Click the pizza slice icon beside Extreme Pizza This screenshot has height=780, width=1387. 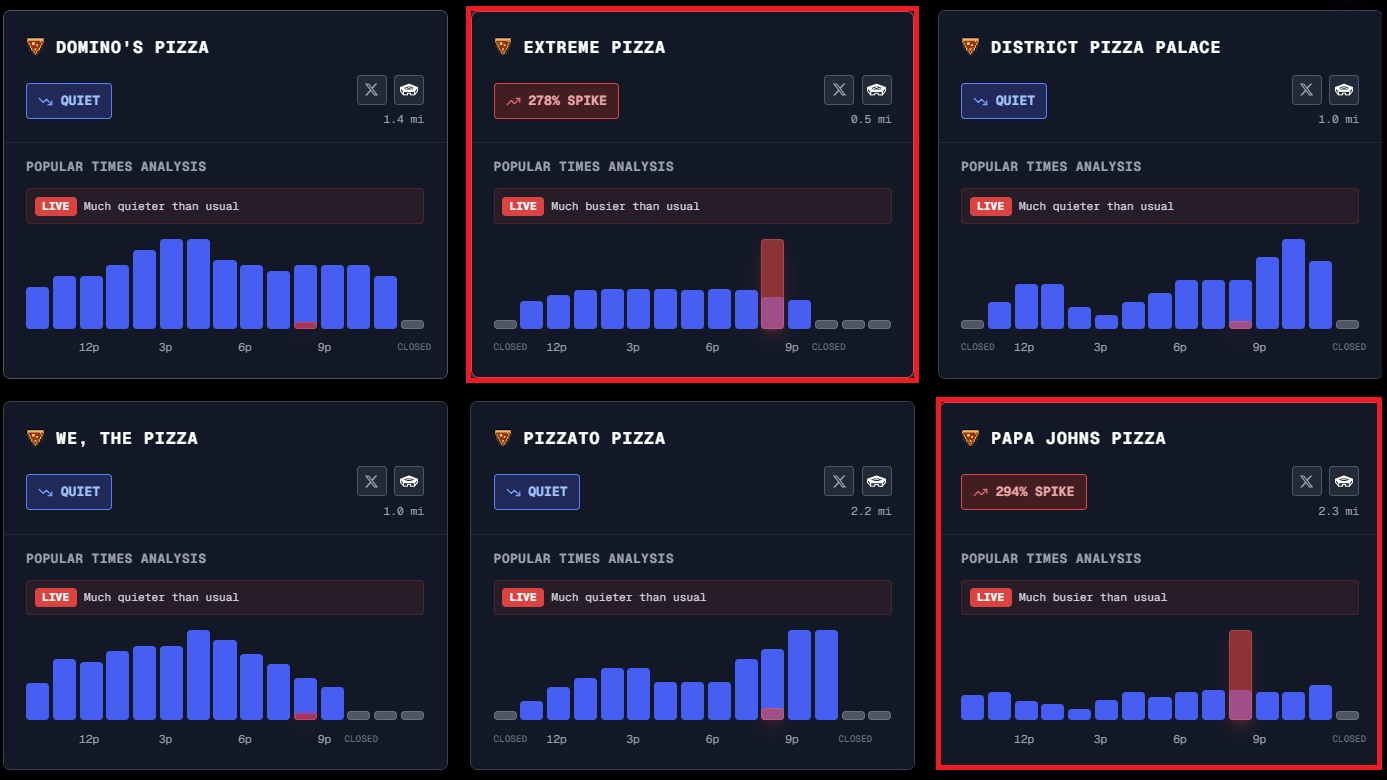503,46
